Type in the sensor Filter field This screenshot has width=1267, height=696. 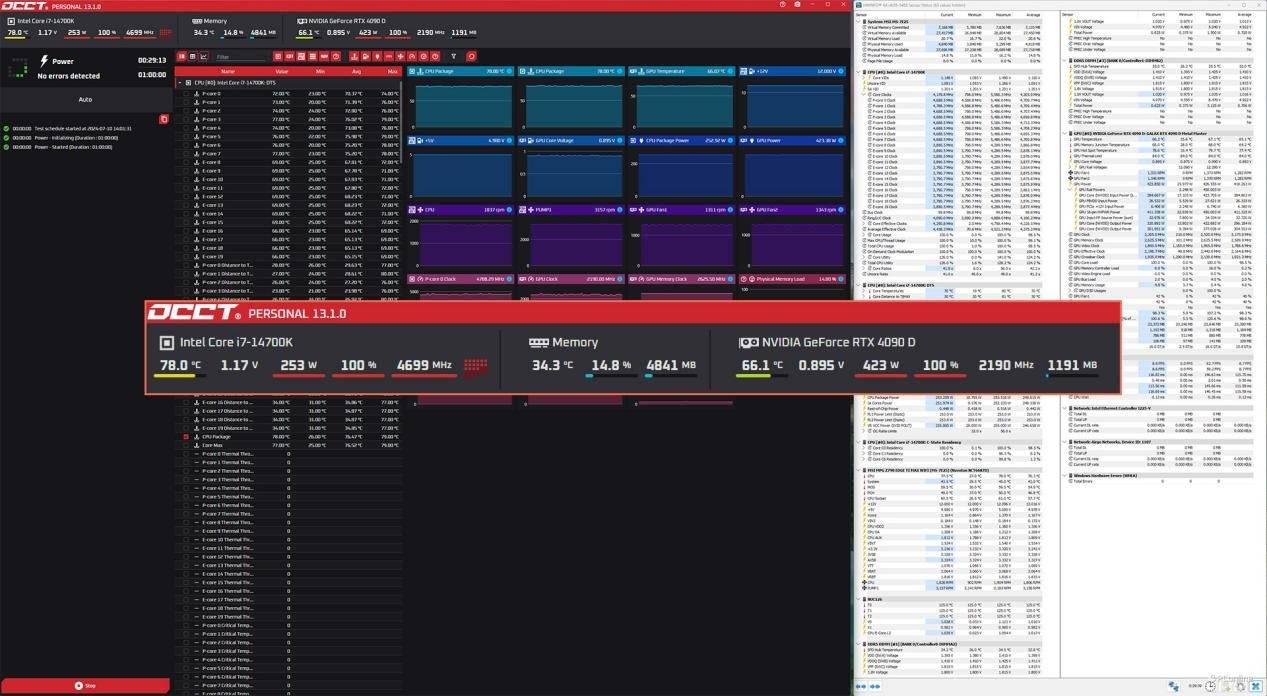(240, 57)
